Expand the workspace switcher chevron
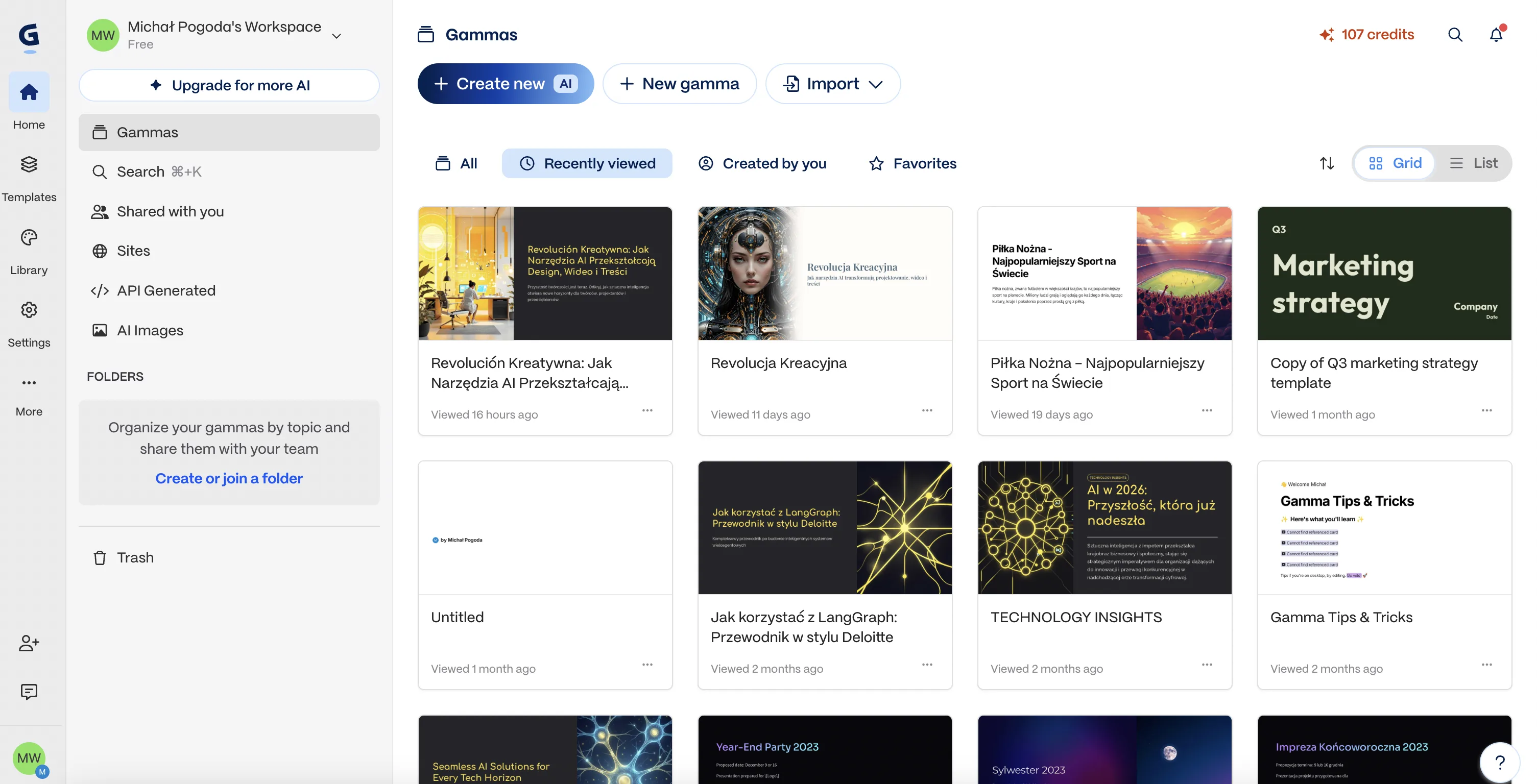 pyautogui.click(x=337, y=36)
